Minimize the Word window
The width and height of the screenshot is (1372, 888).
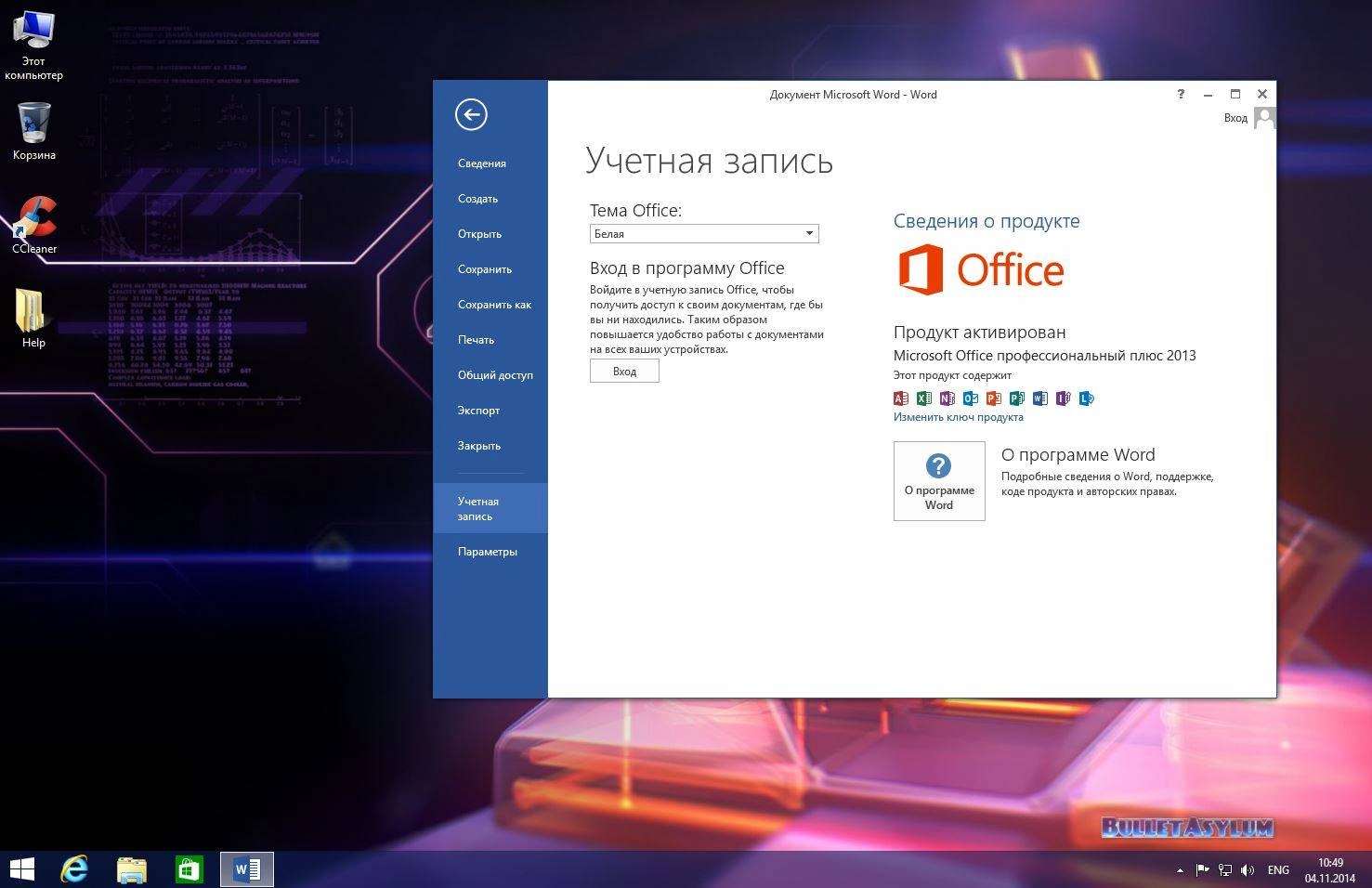[1208, 94]
